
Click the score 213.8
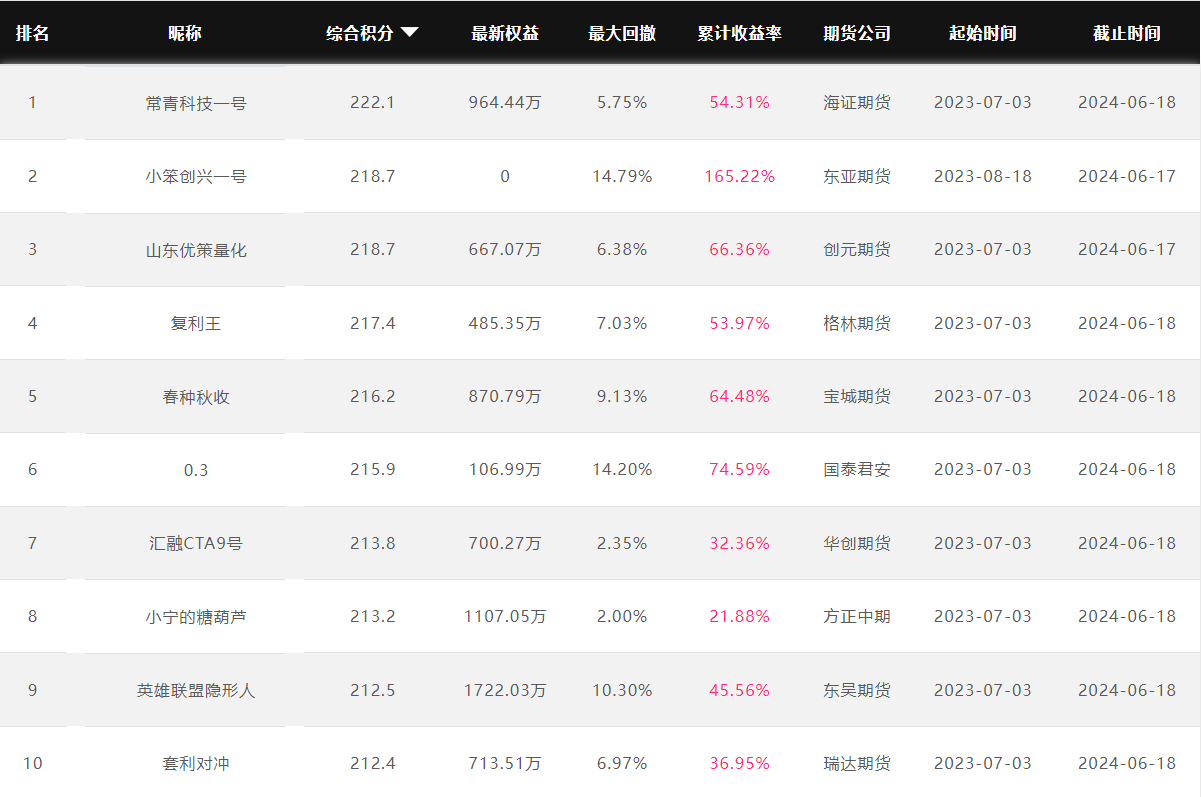coord(373,544)
